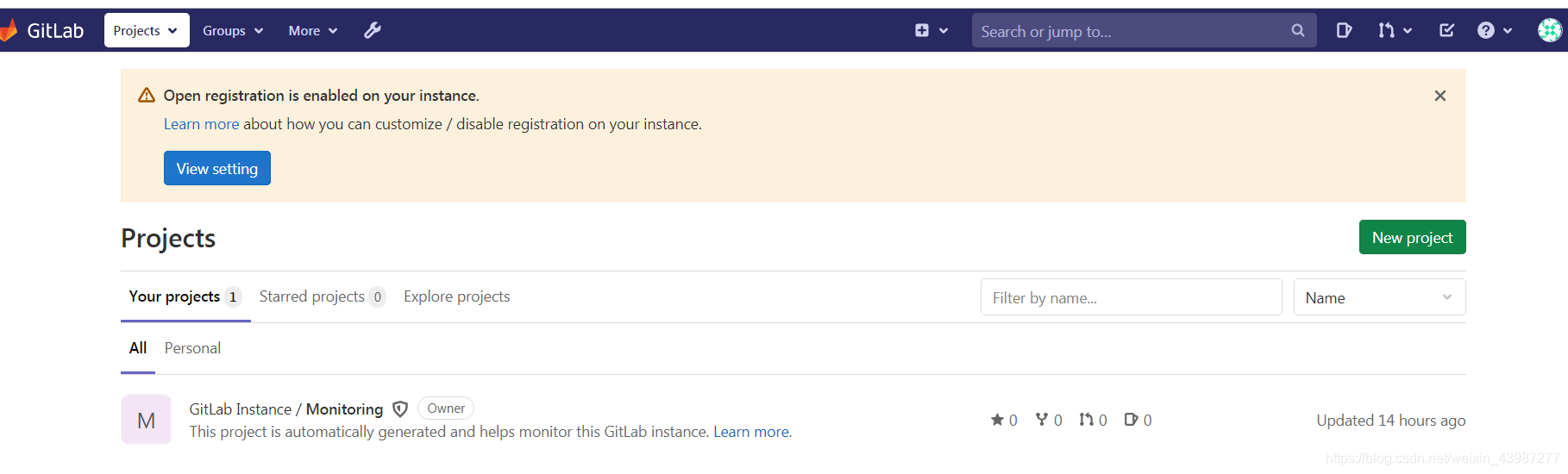This screenshot has height=474, width=1568.
Task: Select the Personal sub-tab
Action: pos(192,348)
